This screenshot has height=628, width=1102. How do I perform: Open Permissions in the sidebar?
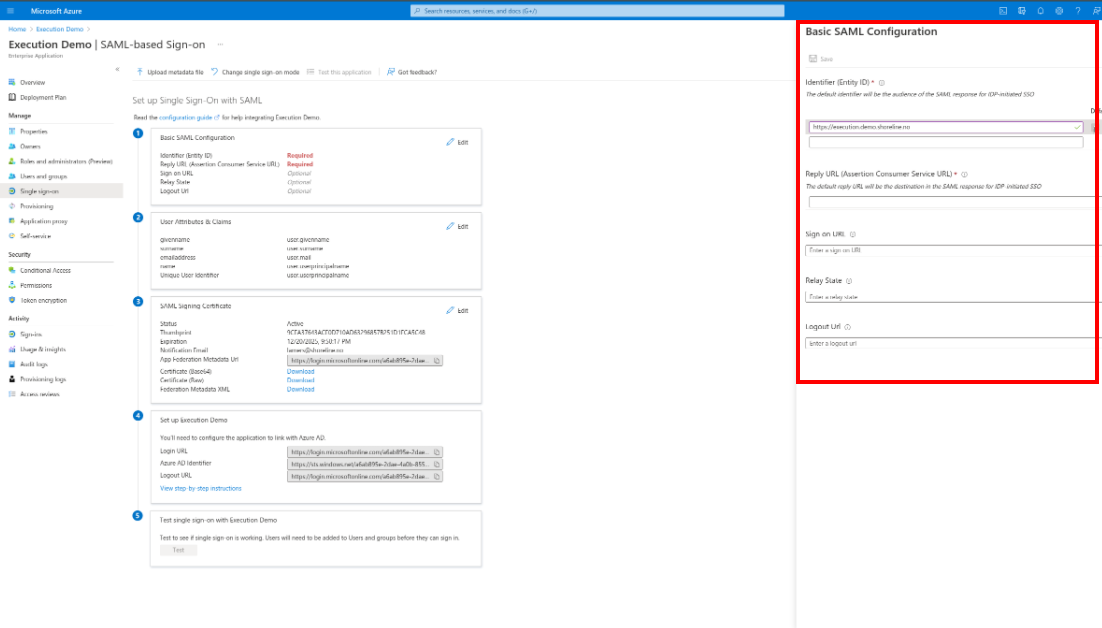coord(36,285)
